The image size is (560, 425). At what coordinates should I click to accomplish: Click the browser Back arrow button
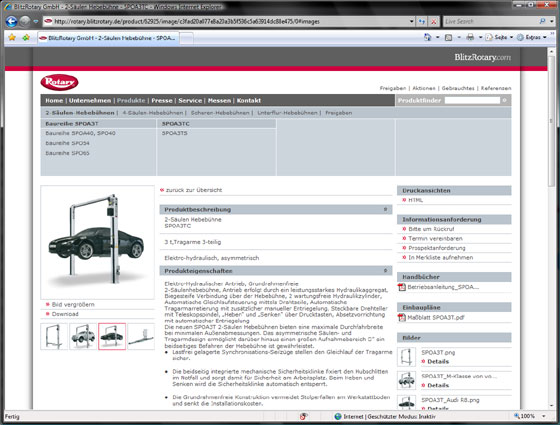(11, 21)
